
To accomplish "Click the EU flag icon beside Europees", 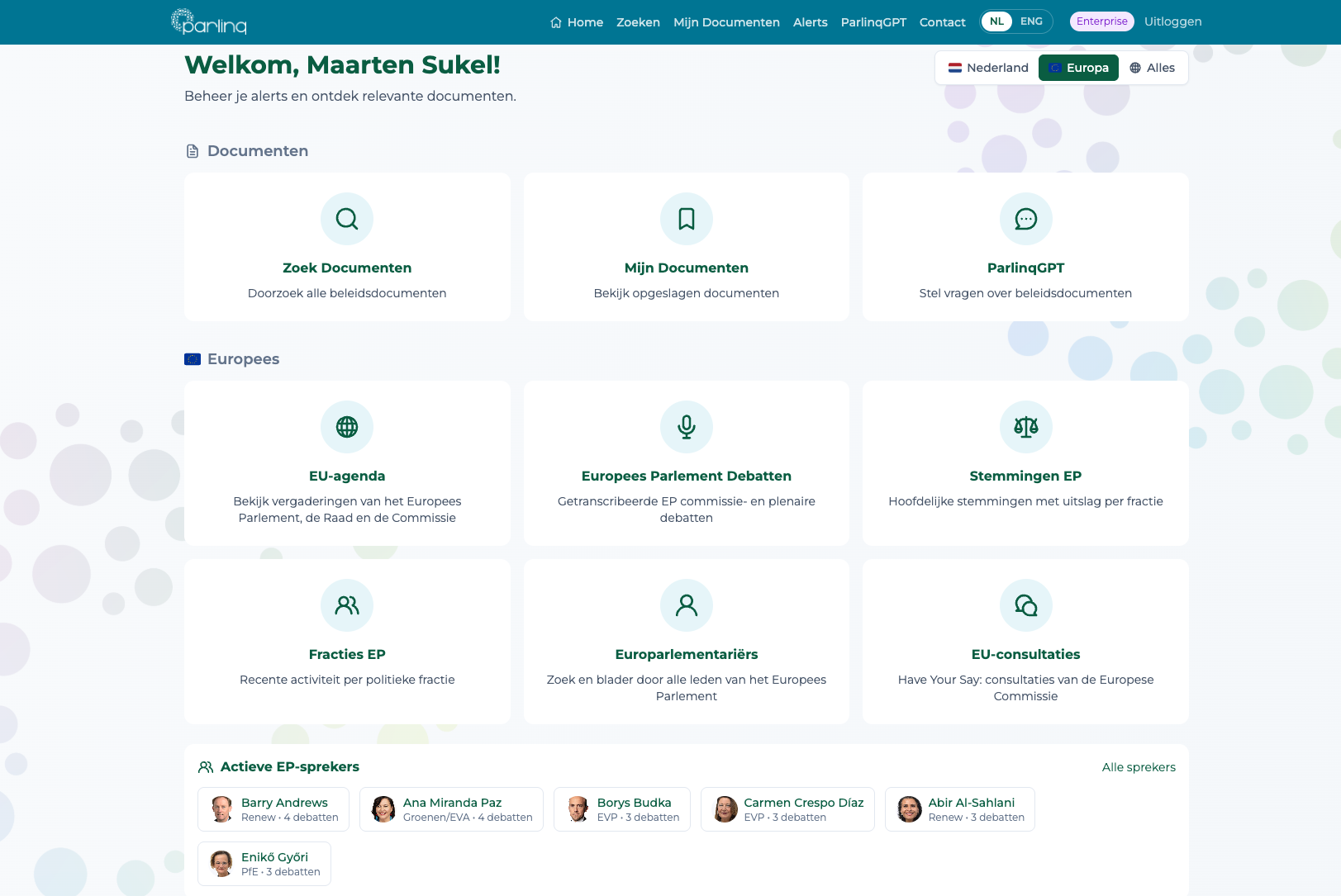I will click(193, 359).
